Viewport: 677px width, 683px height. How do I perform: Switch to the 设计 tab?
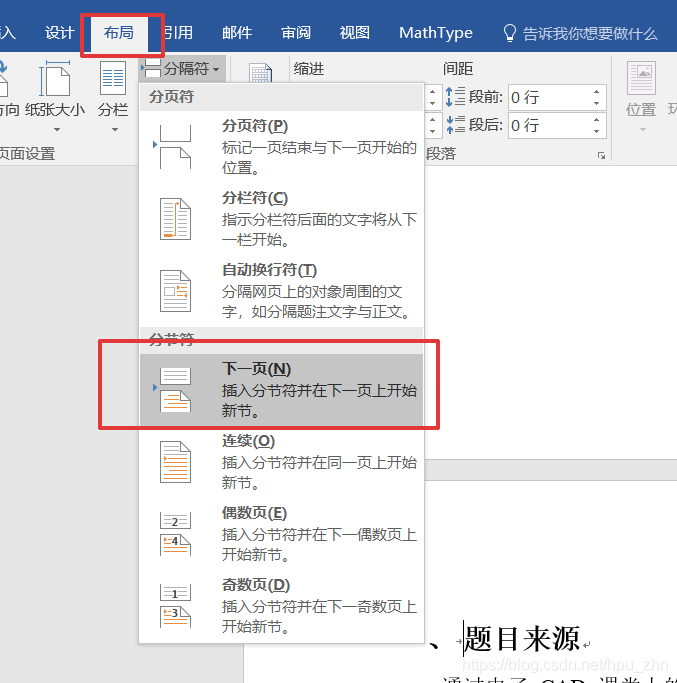point(60,33)
